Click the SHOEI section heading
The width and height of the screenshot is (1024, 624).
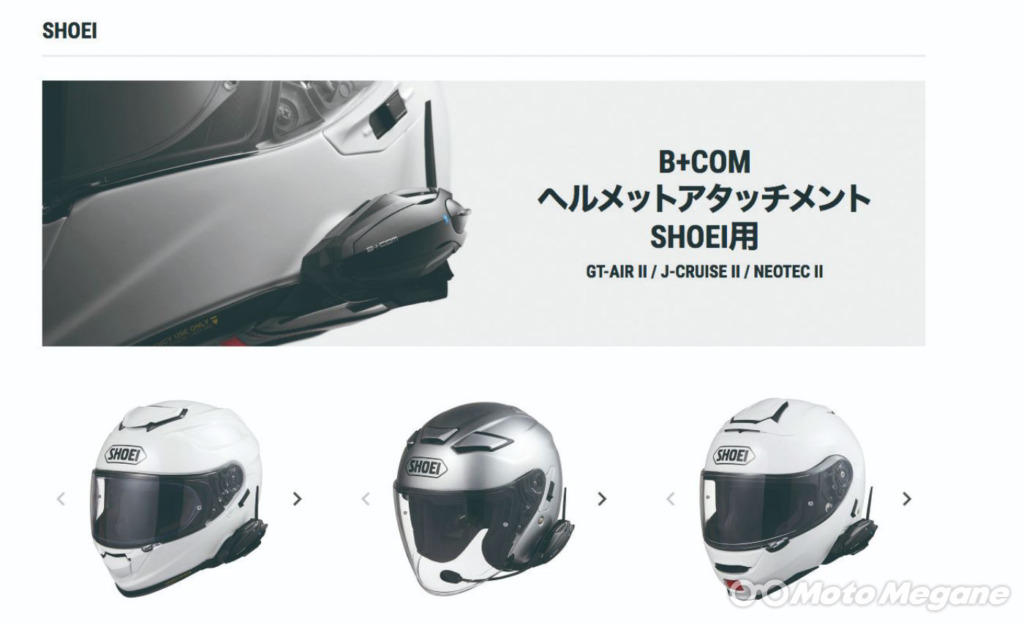pos(69,31)
